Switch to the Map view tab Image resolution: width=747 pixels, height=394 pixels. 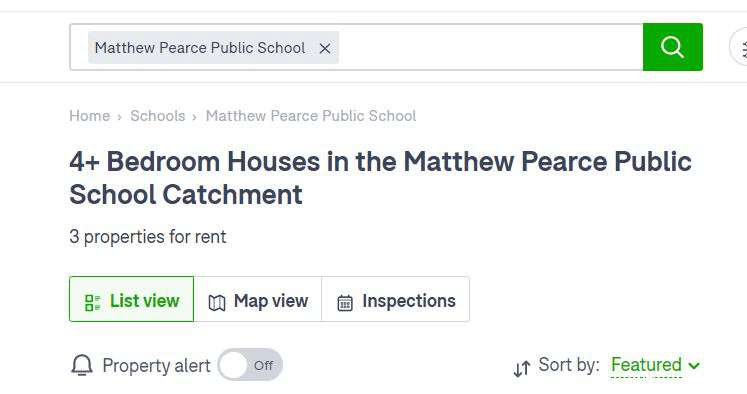(x=258, y=299)
